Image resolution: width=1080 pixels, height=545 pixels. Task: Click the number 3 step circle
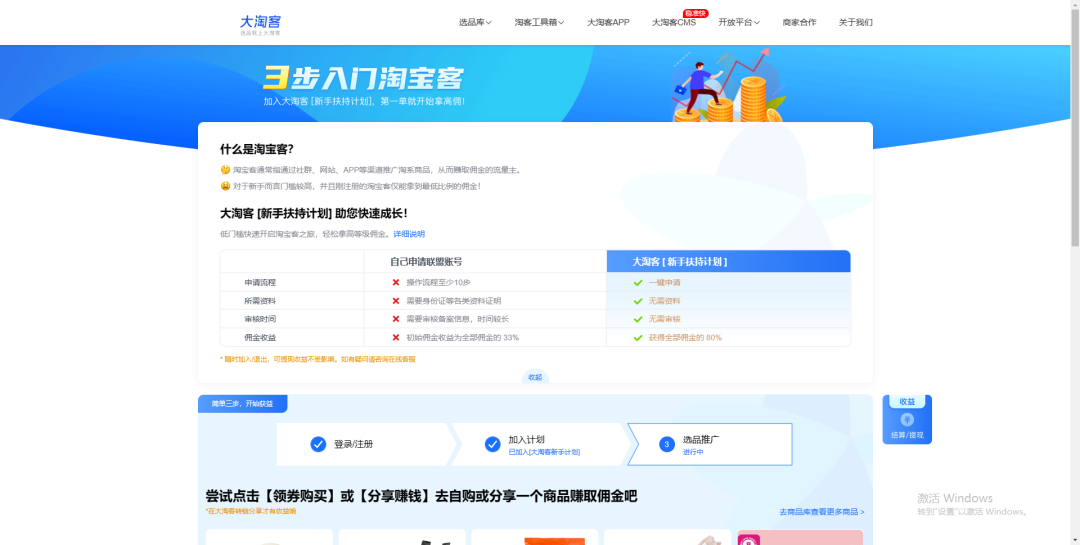667,444
